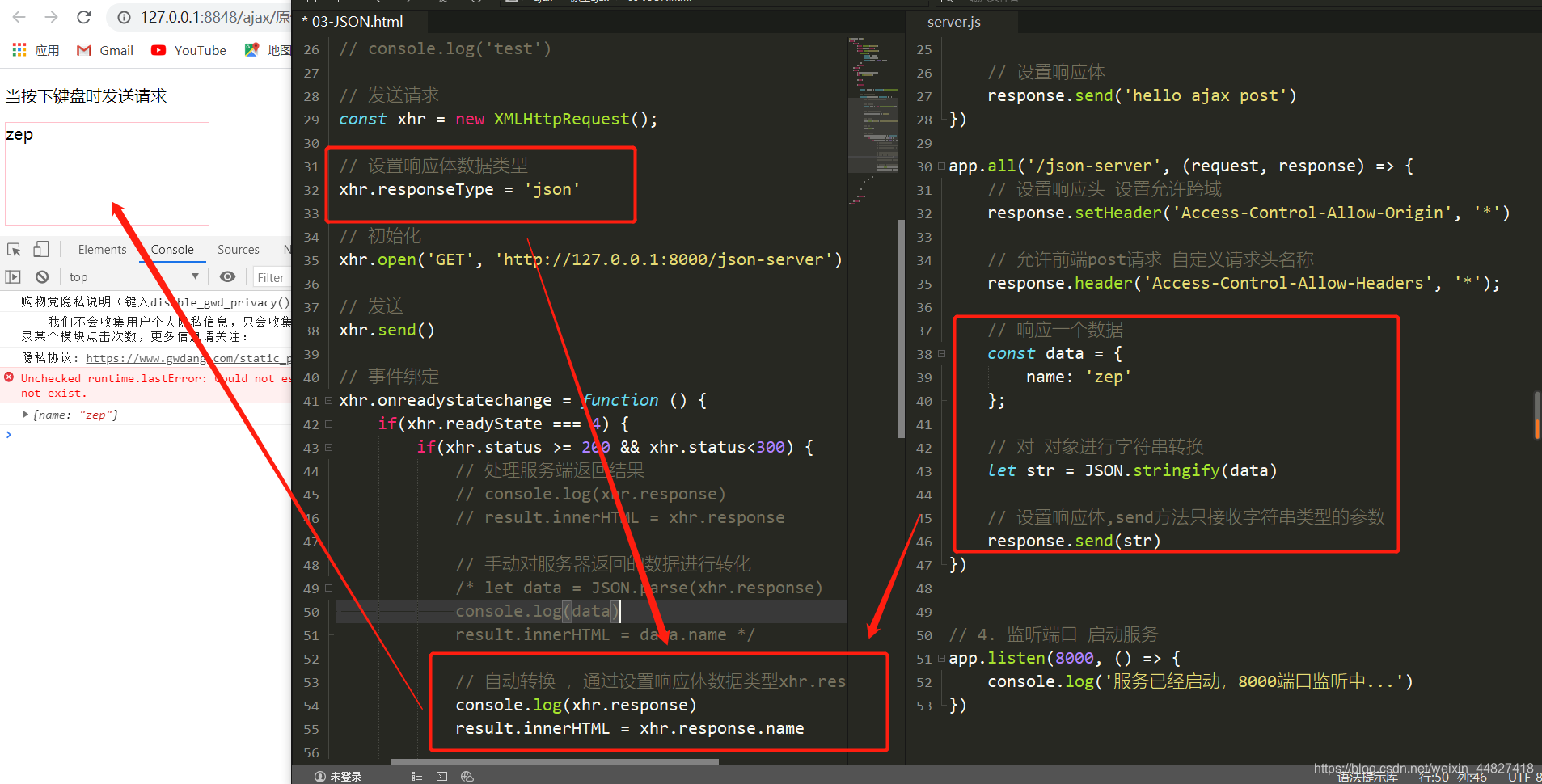The height and width of the screenshot is (784, 1542).
Task: Click the code minimap in 03-JSON.html editor
Action: 873,121
